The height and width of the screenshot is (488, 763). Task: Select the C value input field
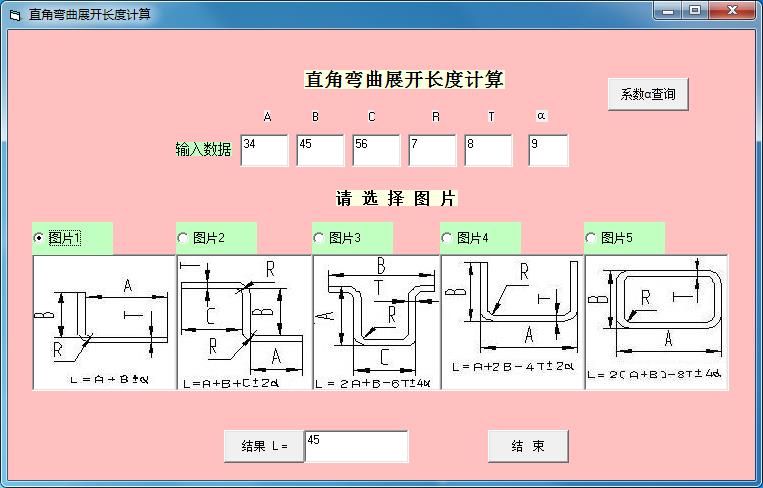(x=376, y=150)
